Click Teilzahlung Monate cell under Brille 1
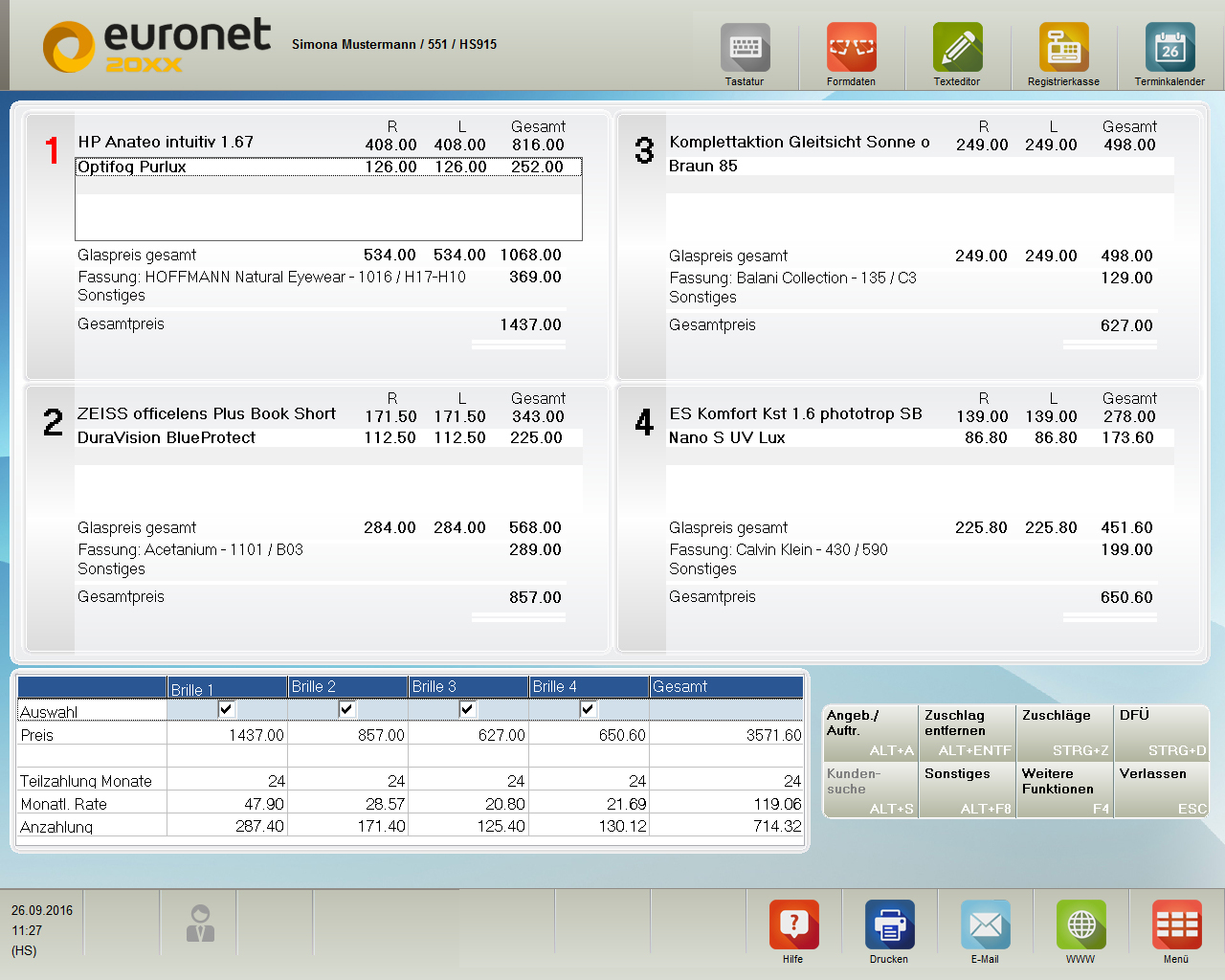Viewport: 1225px width, 980px height. (x=227, y=781)
